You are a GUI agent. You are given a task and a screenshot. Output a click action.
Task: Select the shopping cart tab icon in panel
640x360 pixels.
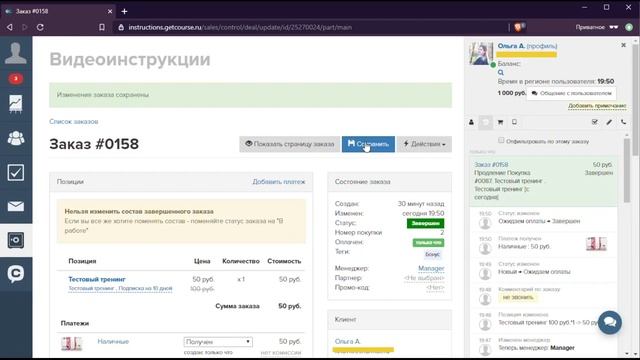[500, 122]
